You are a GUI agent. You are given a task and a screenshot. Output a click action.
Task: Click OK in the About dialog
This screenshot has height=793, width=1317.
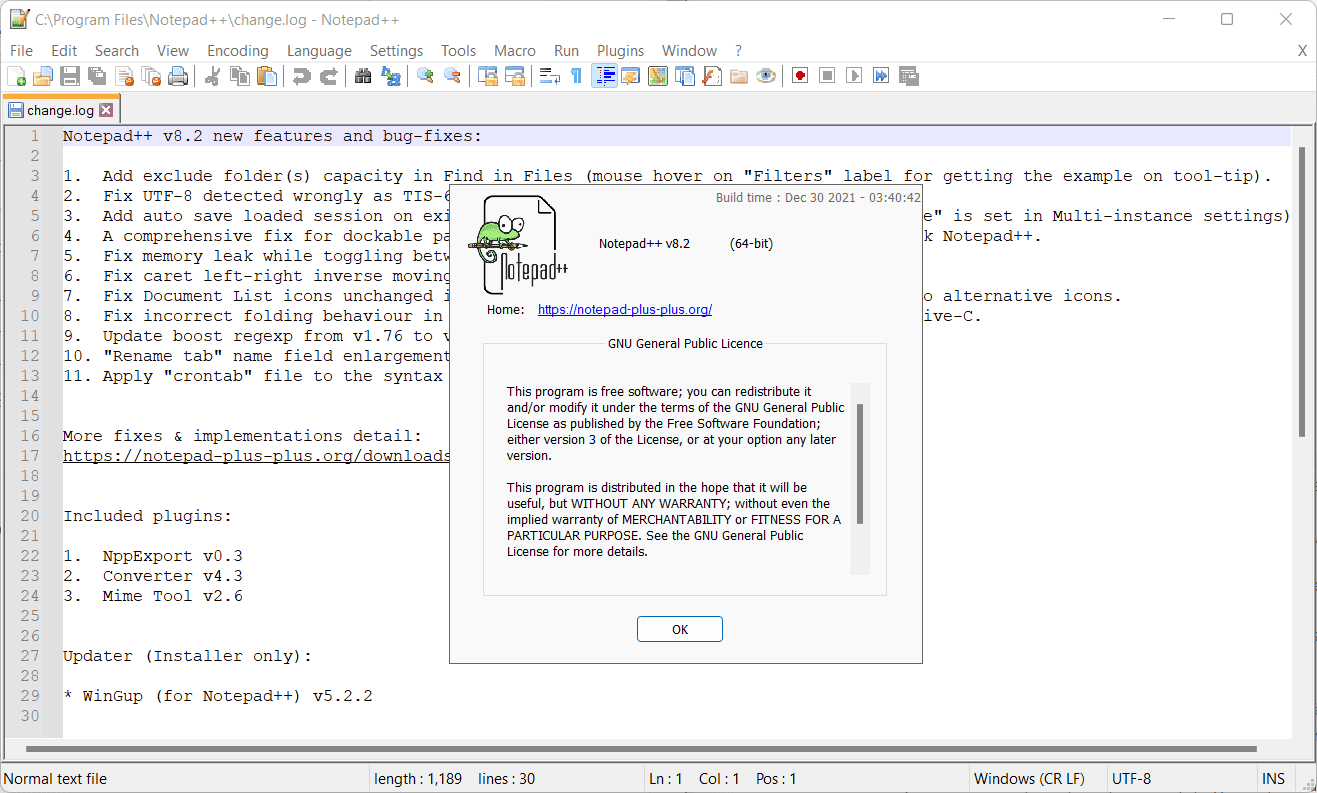[680, 630]
